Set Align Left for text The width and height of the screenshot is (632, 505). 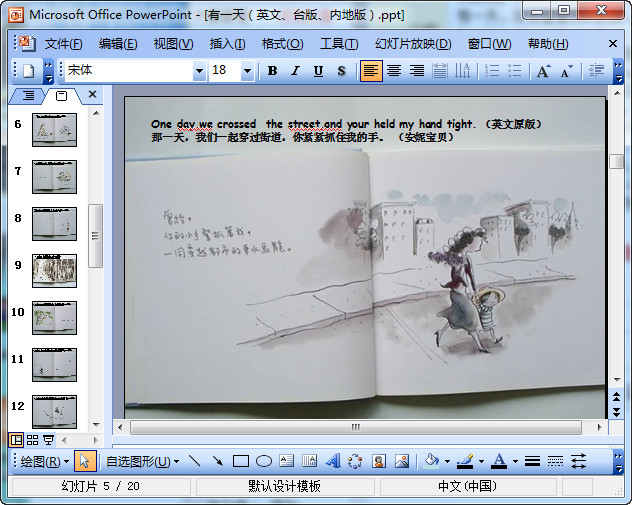click(x=371, y=71)
